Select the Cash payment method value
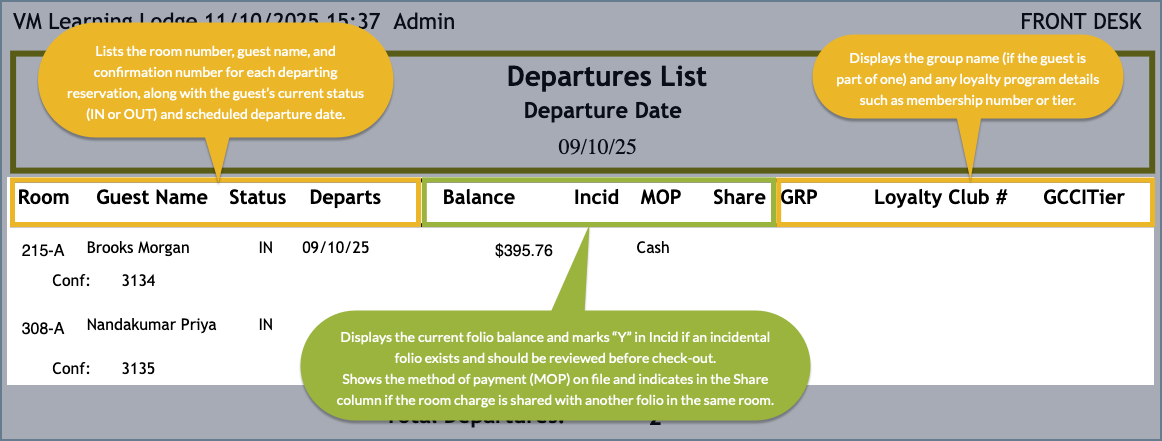This screenshot has height=441, width=1162. [653, 248]
